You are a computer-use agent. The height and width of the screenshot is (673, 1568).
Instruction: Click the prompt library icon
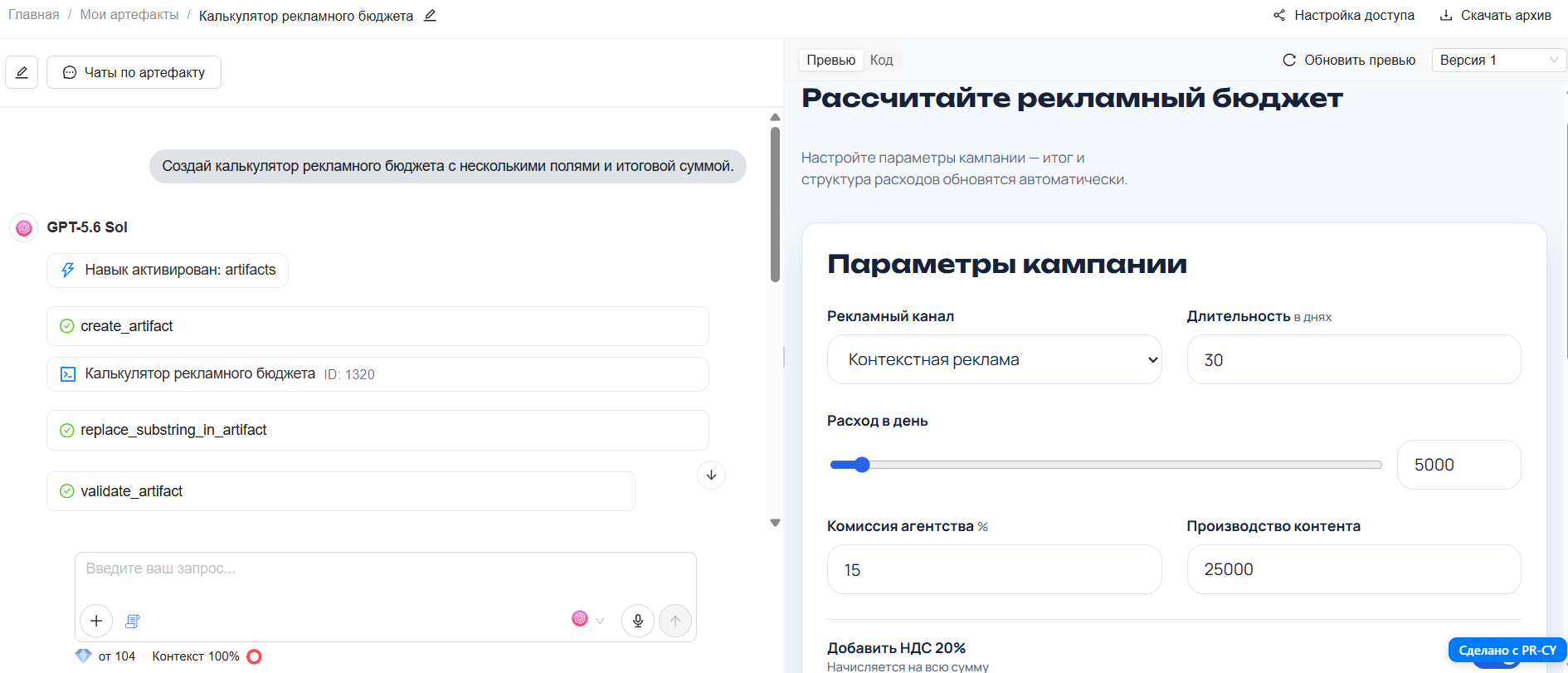[x=133, y=621]
